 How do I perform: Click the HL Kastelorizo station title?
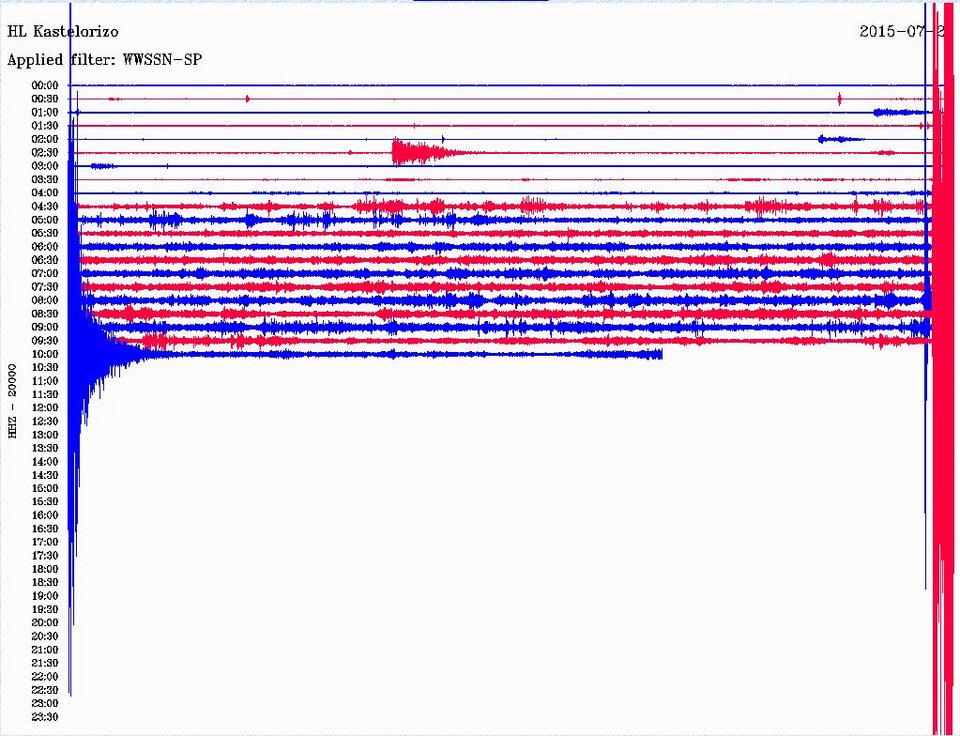[62, 31]
